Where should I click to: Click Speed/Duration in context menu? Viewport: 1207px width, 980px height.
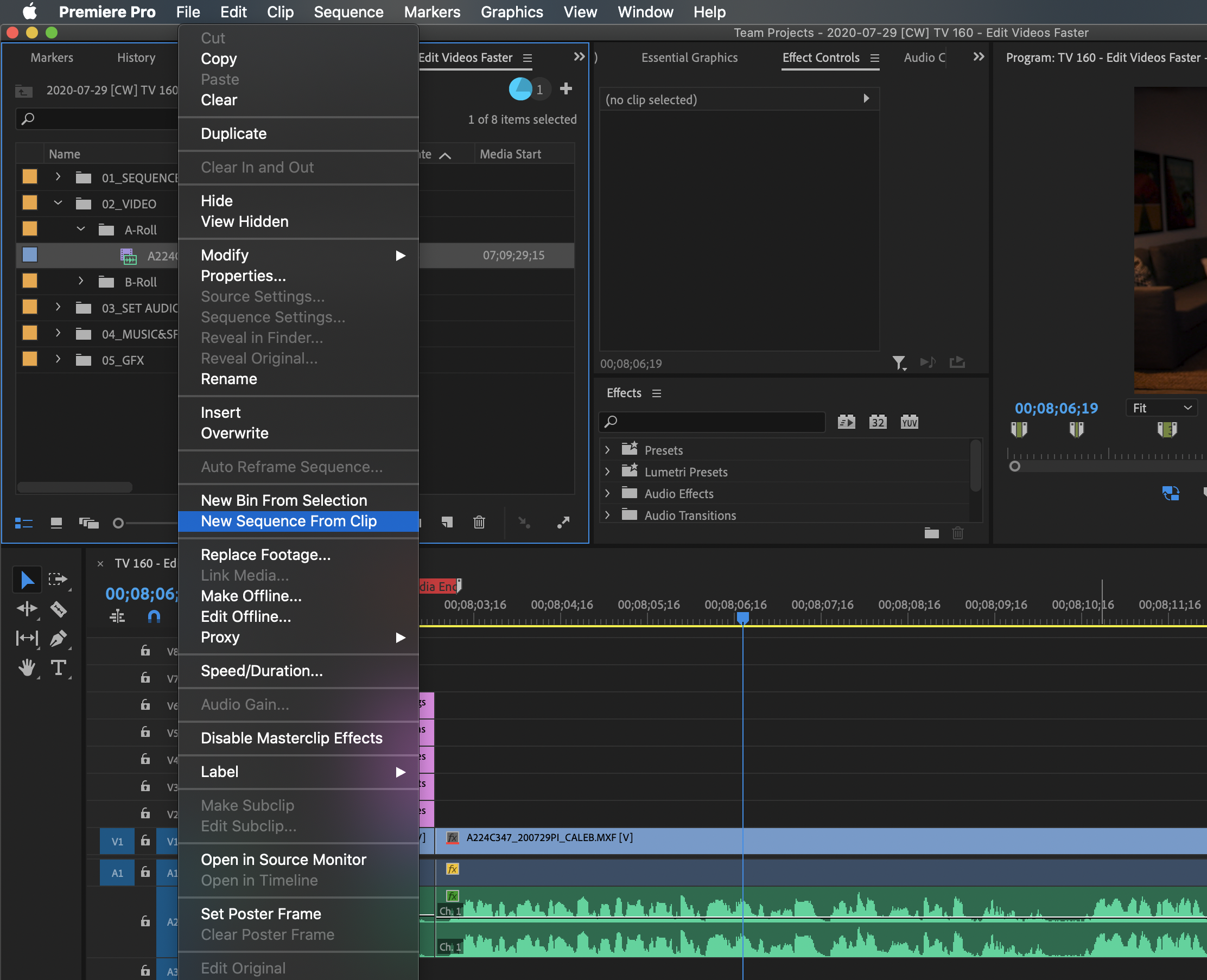coord(262,671)
